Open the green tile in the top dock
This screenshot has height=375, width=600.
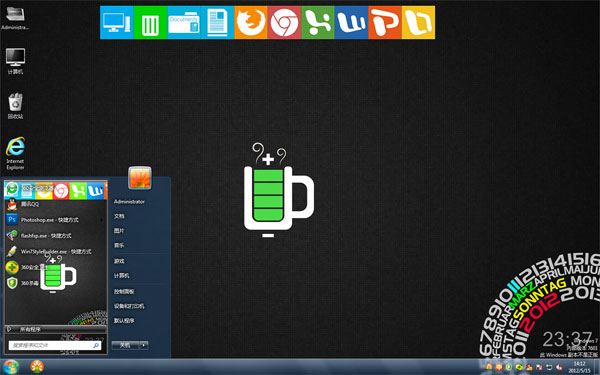(318, 22)
